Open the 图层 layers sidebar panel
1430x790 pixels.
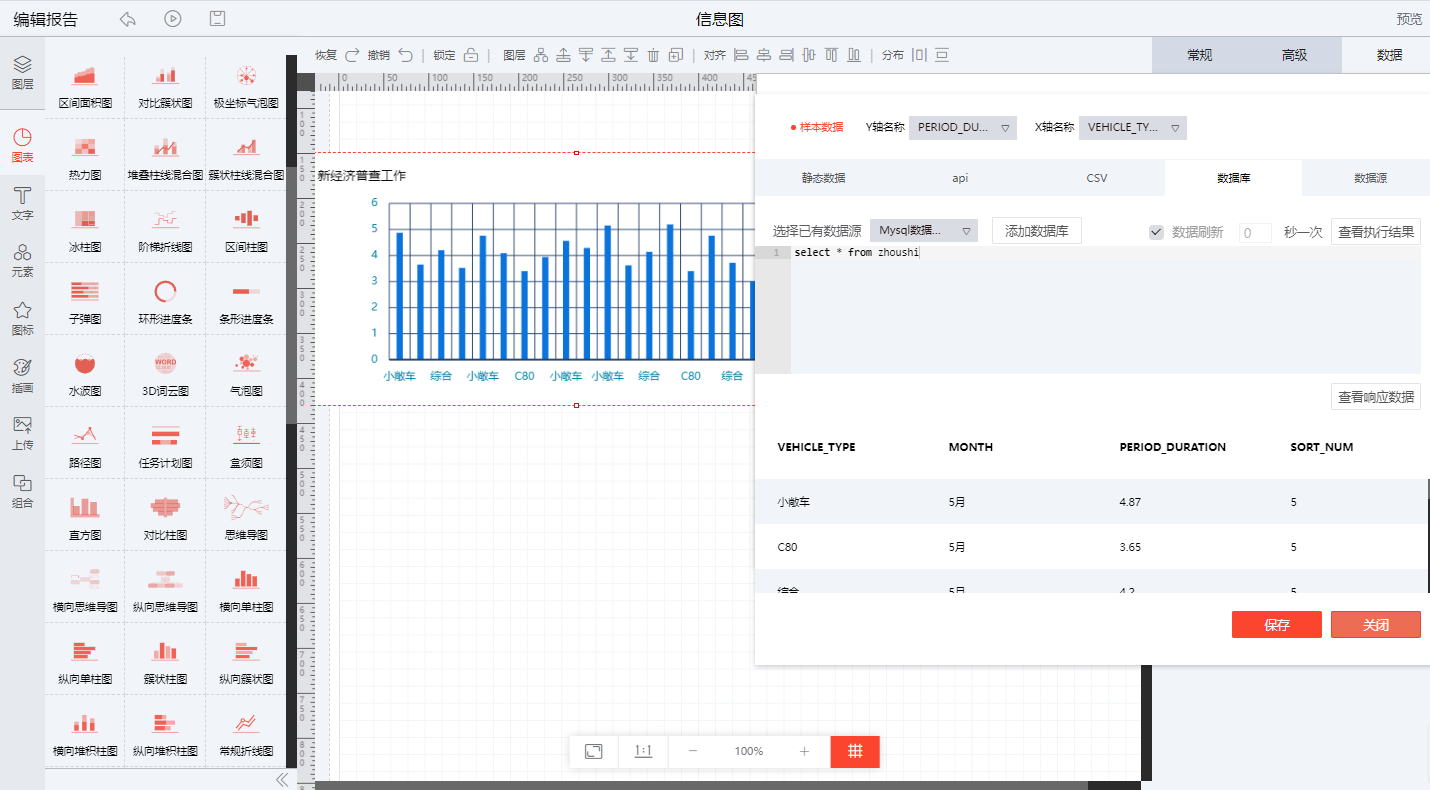pos(22,73)
